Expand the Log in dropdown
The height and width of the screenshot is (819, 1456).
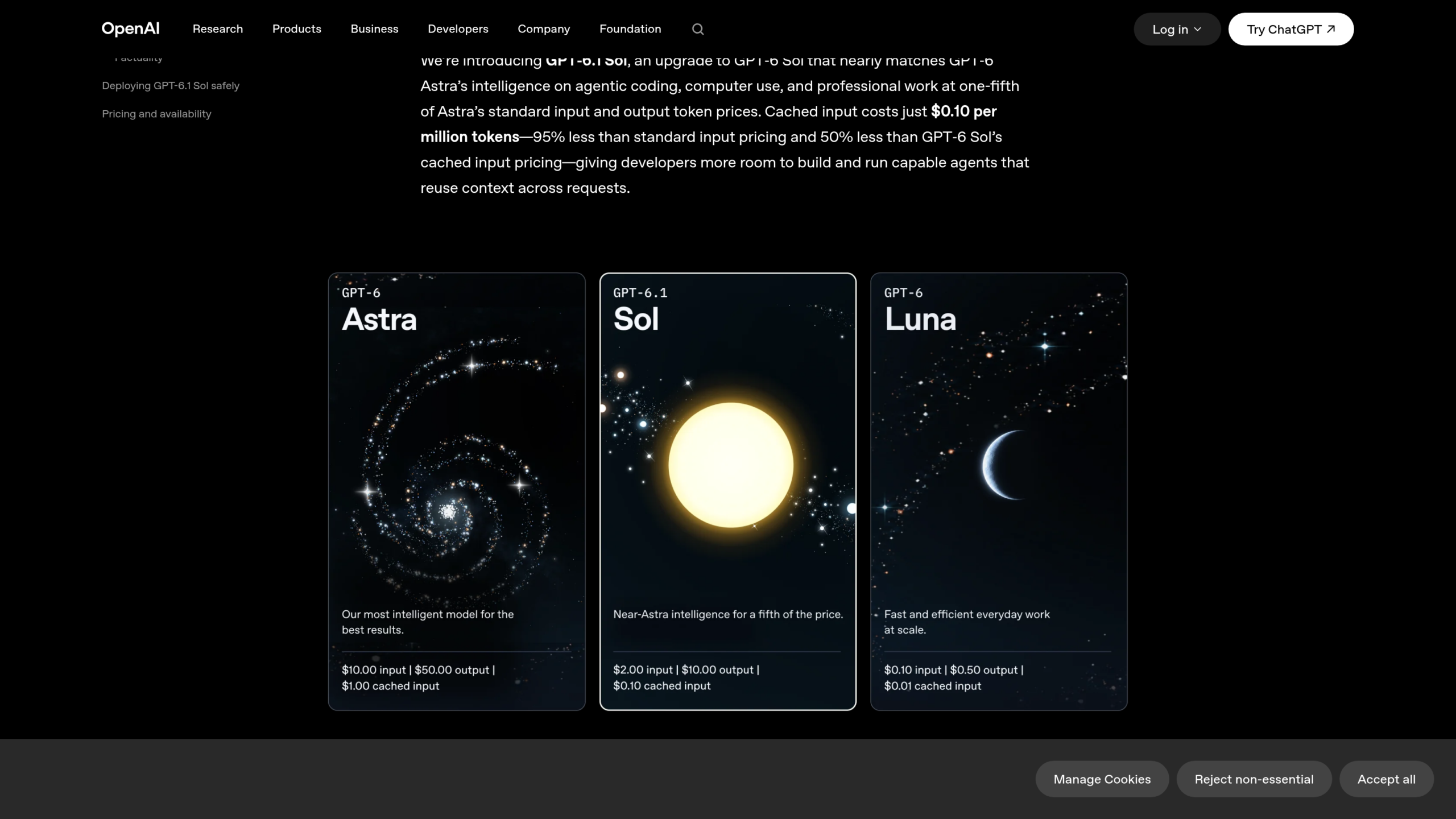point(1177,29)
